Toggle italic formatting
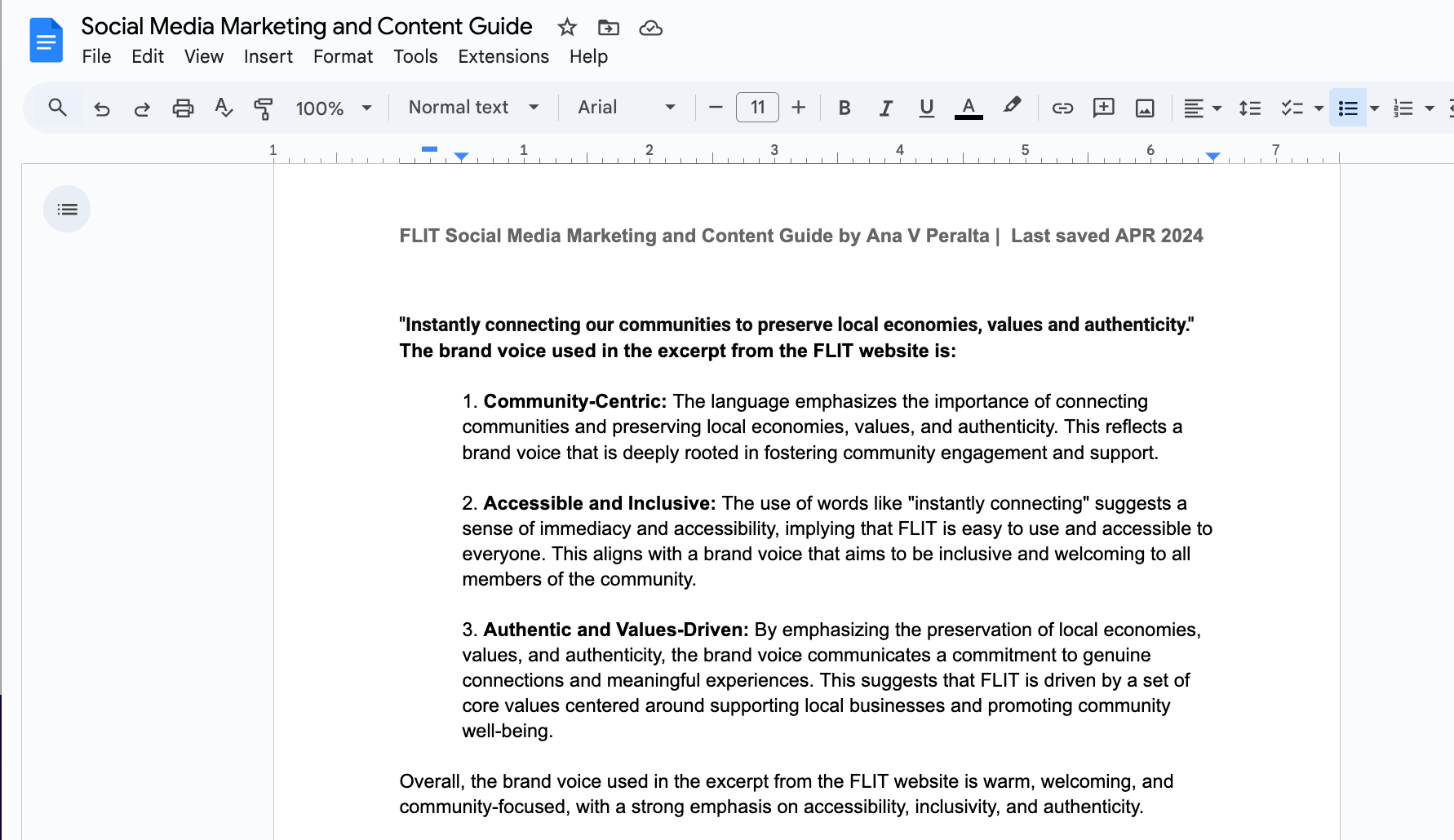This screenshot has width=1454, height=840. click(885, 108)
